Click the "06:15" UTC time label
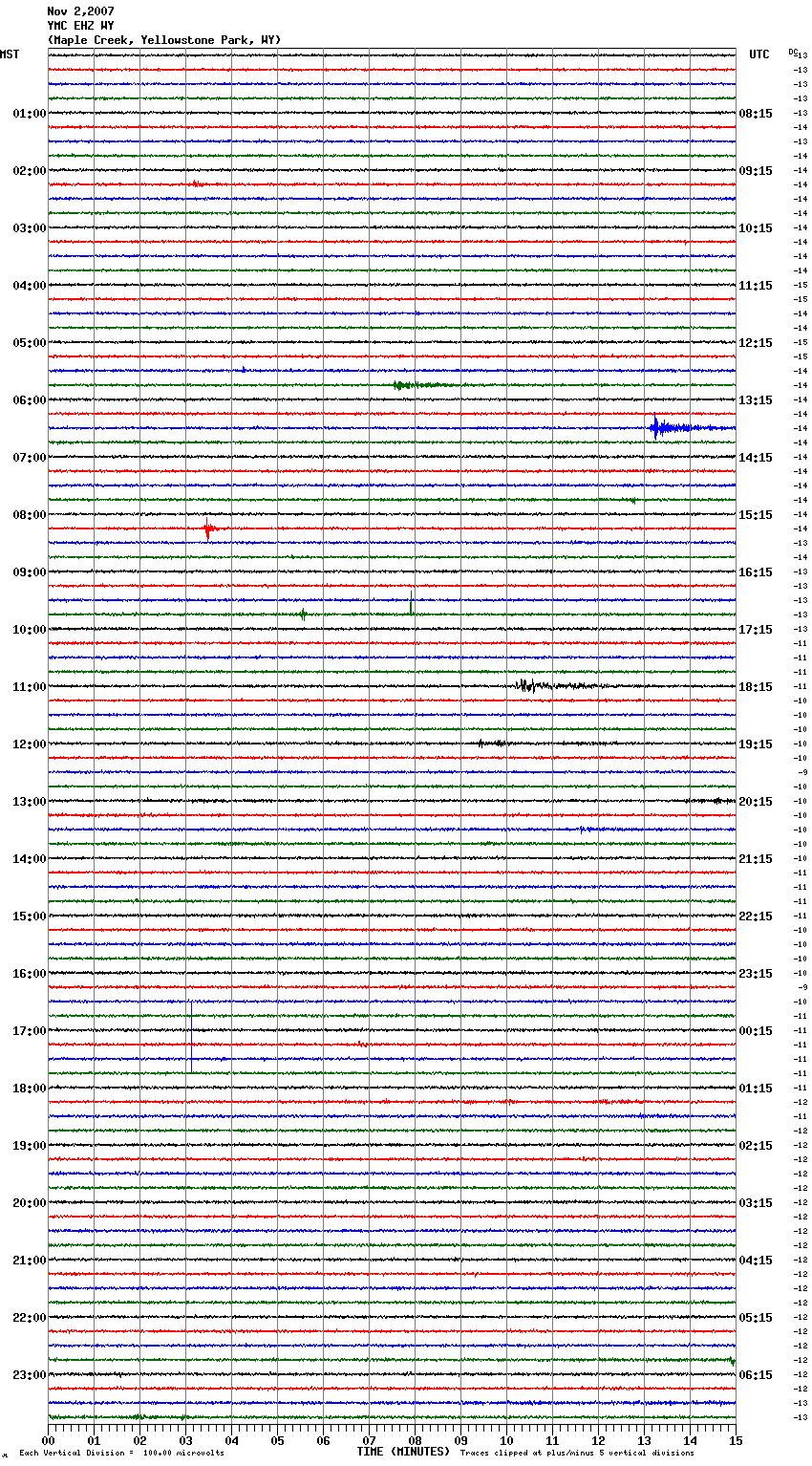Viewport: 812px width, 1466px height. tap(756, 1375)
